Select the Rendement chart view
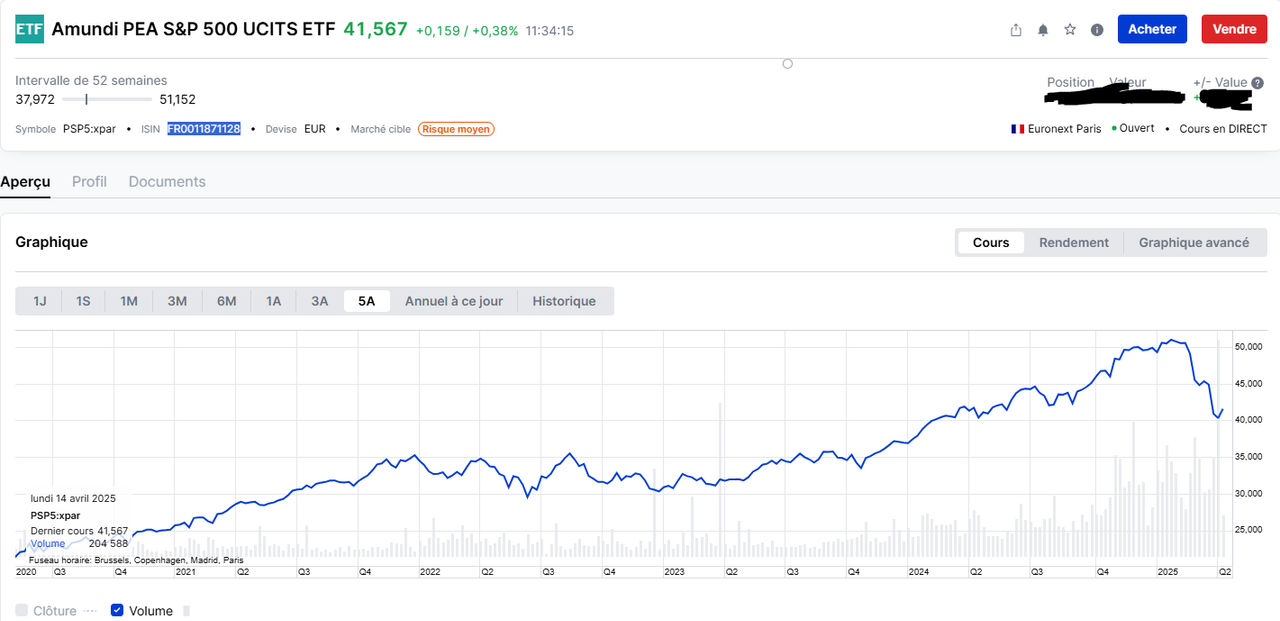The width and height of the screenshot is (1280, 621). point(1074,242)
